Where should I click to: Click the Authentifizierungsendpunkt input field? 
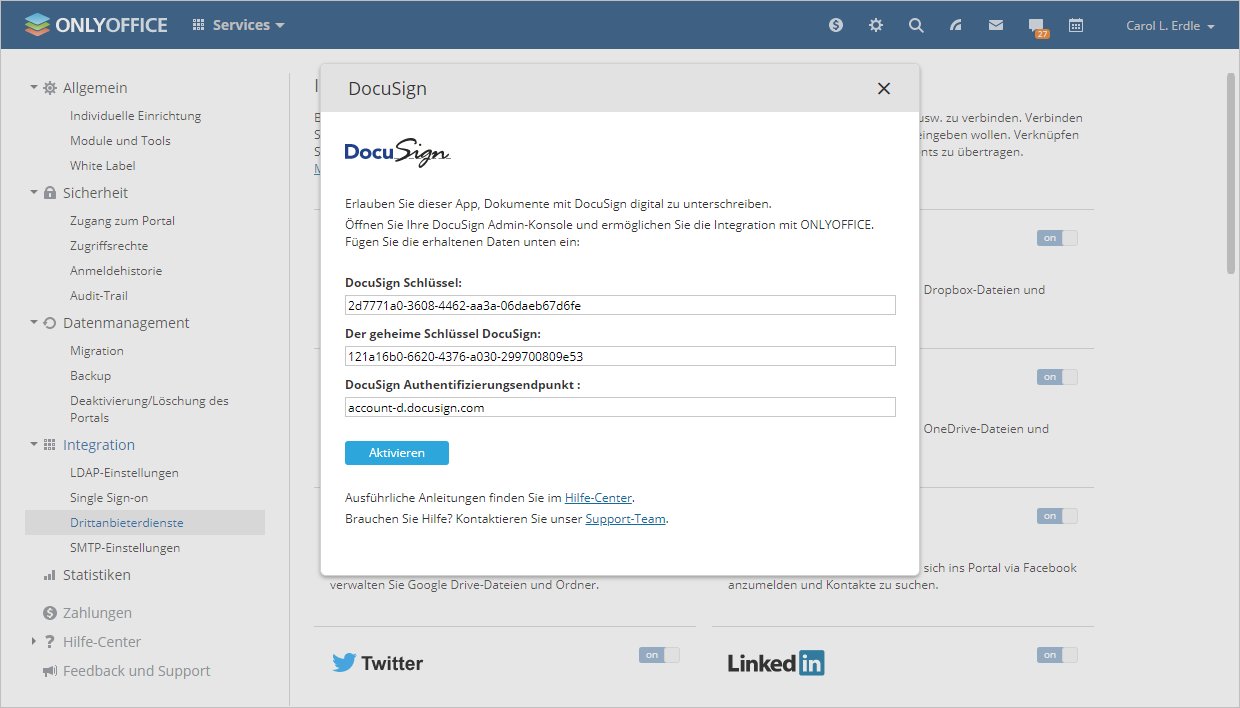tap(620, 407)
